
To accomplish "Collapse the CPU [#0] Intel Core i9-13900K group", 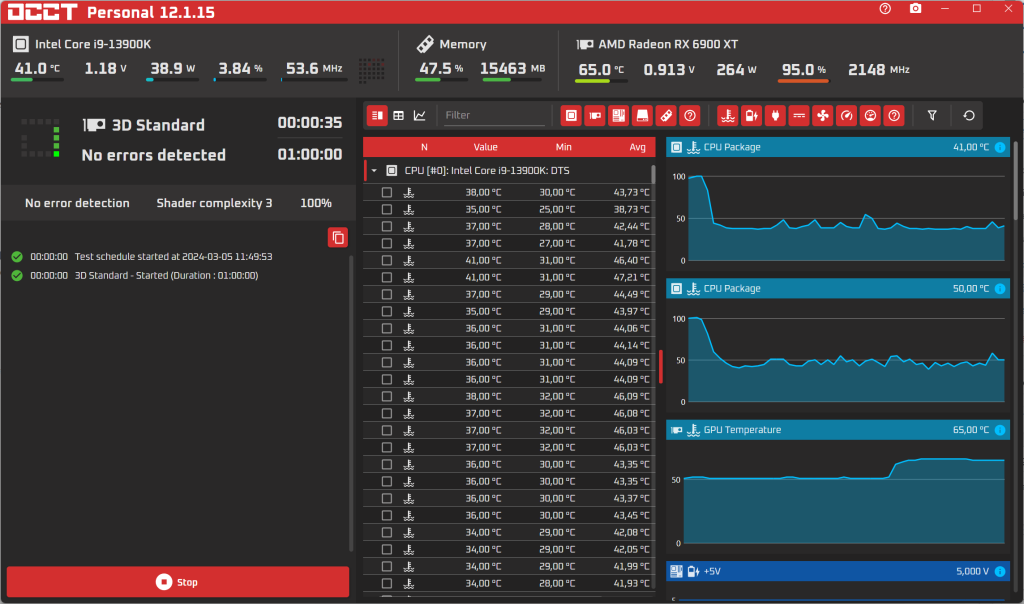I will pyautogui.click(x=374, y=171).
